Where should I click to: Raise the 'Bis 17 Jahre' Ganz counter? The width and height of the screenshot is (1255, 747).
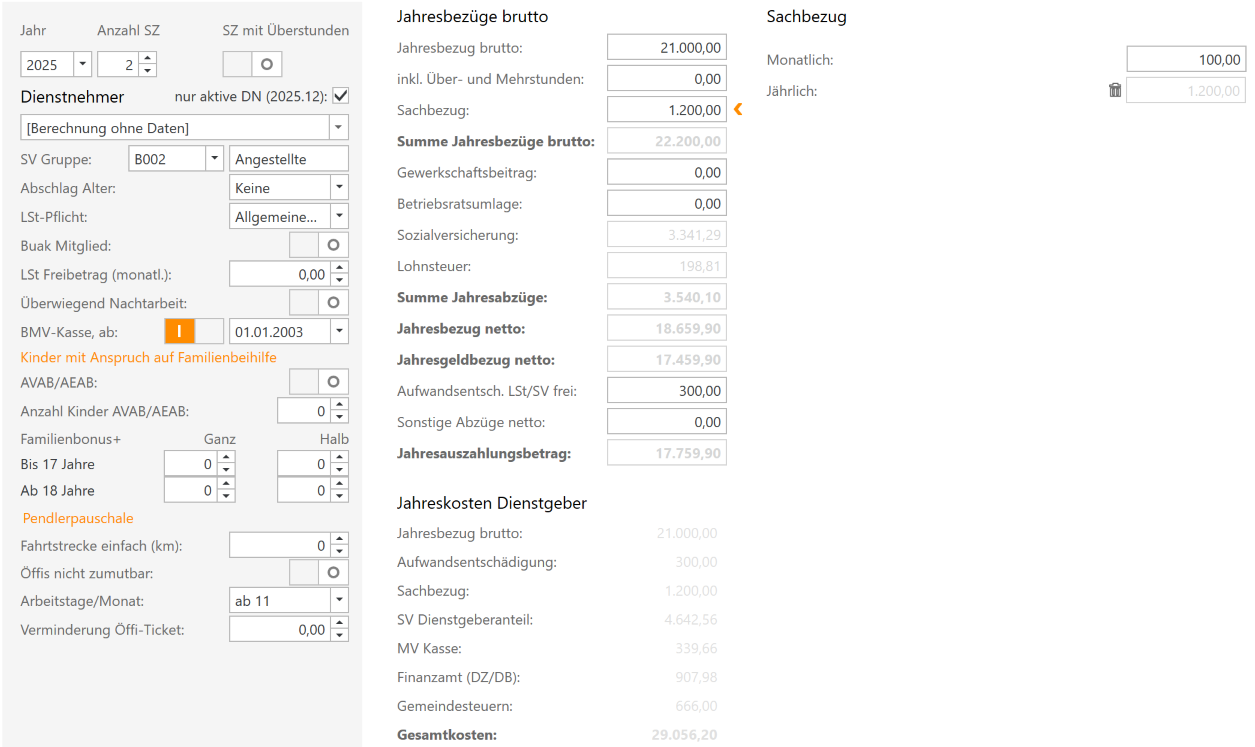tap(225, 457)
